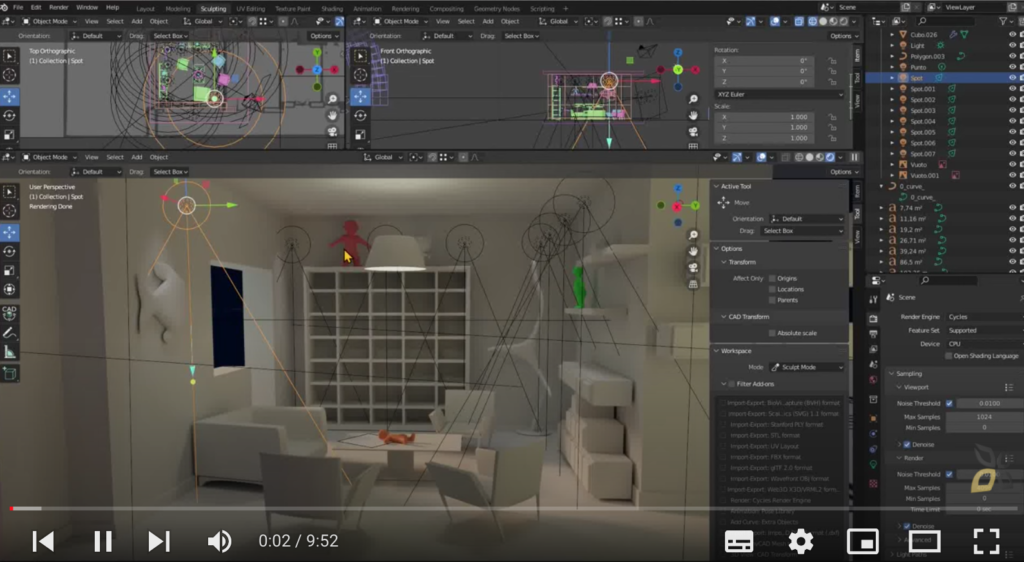Toggle the Viewport Denoise checkbox

[x=906, y=445]
